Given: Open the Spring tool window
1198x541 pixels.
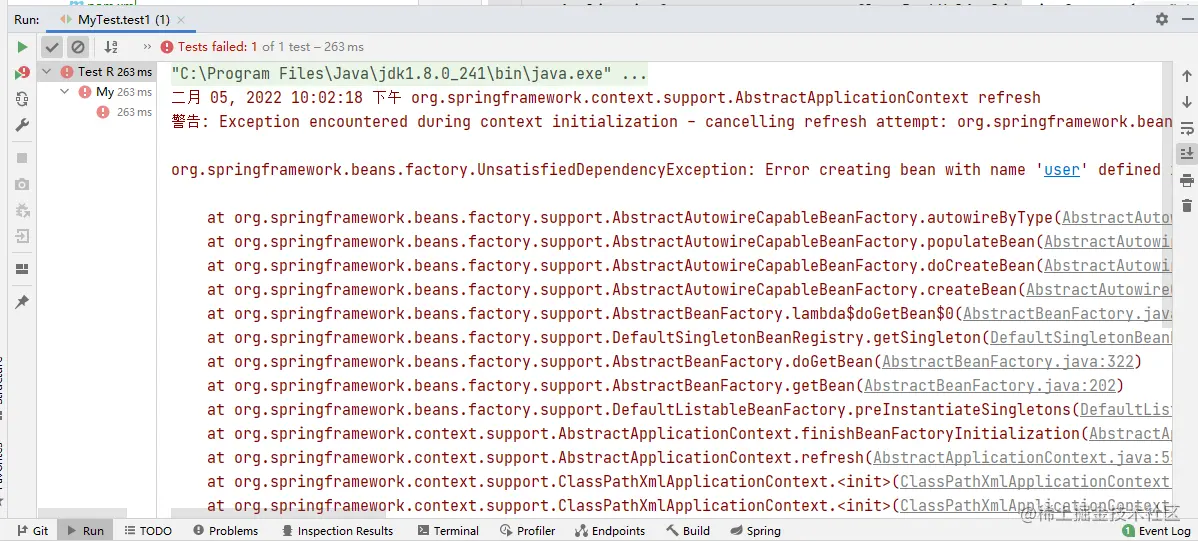Looking at the screenshot, I should [755, 530].
